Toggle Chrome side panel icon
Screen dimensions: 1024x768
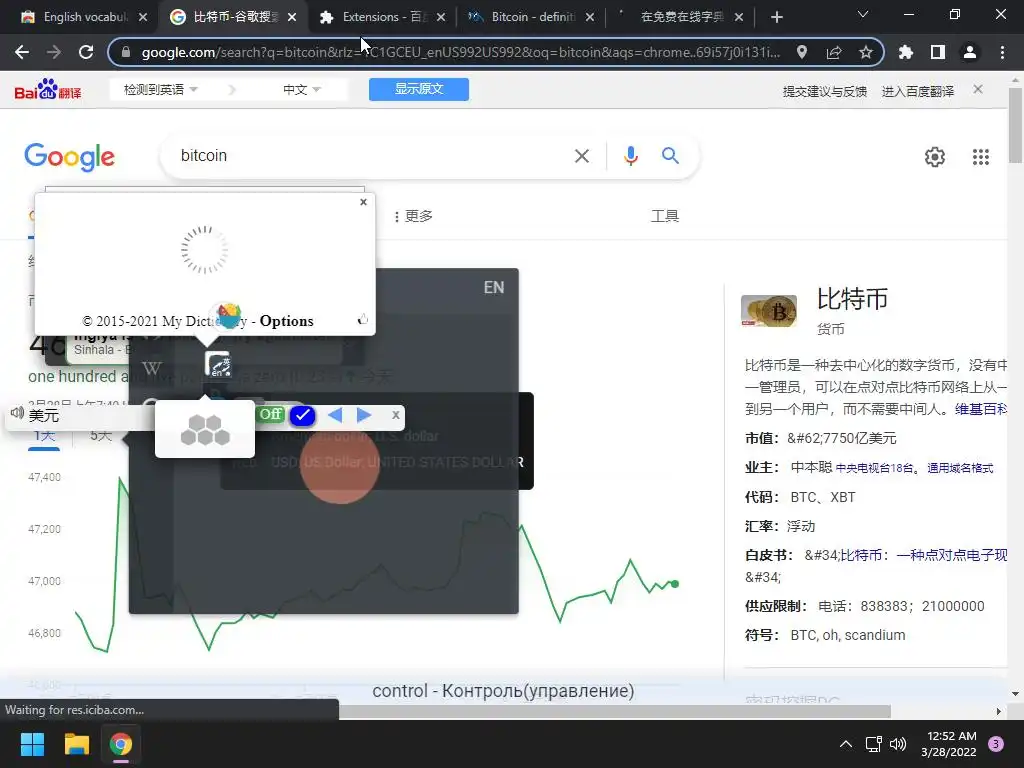click(x=938, y=52)
